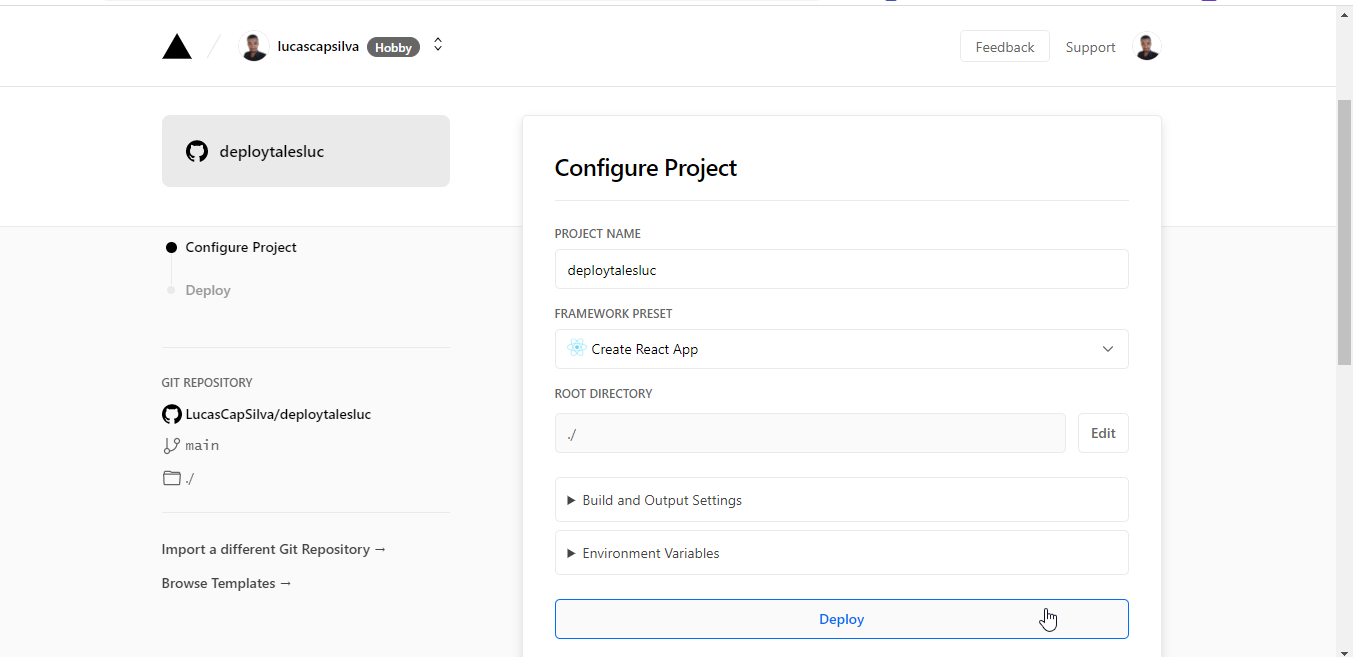Open the user profile avatar menu
Image resolution: width=1353 pixels, height=657 pixels.
tap(1147, 47)
